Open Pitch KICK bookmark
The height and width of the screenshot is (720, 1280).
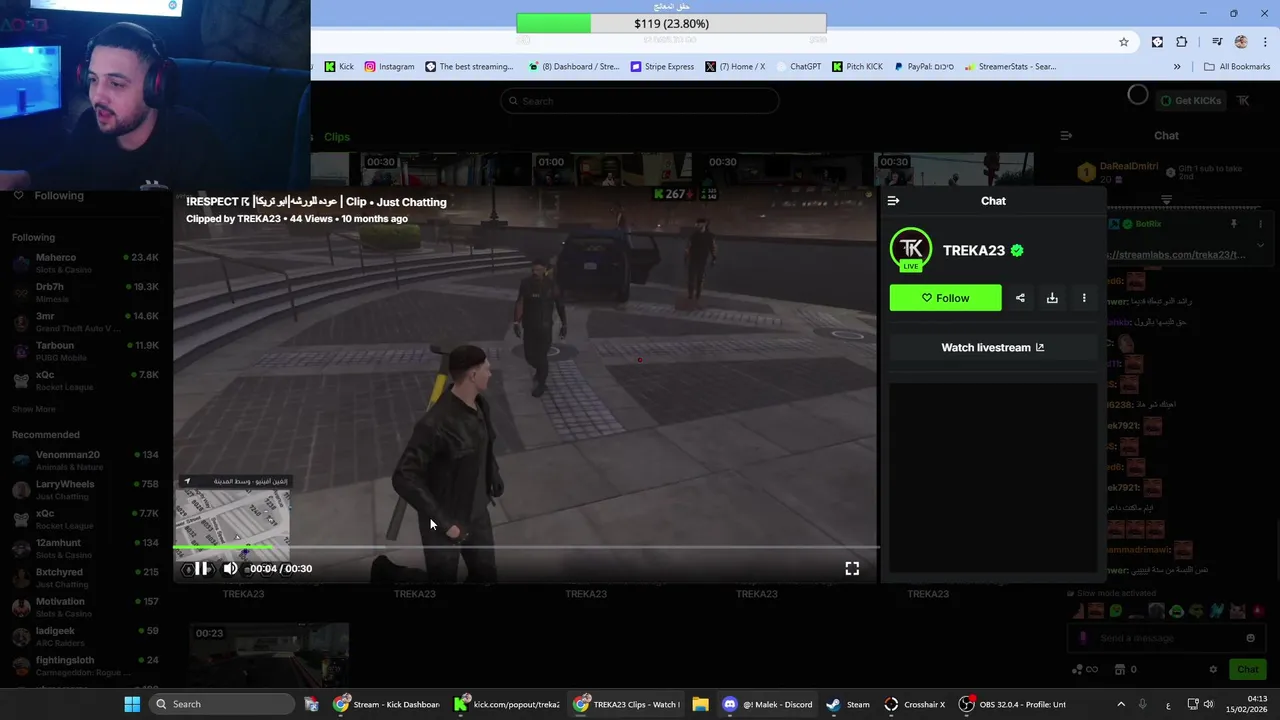[x=857, y=67]
